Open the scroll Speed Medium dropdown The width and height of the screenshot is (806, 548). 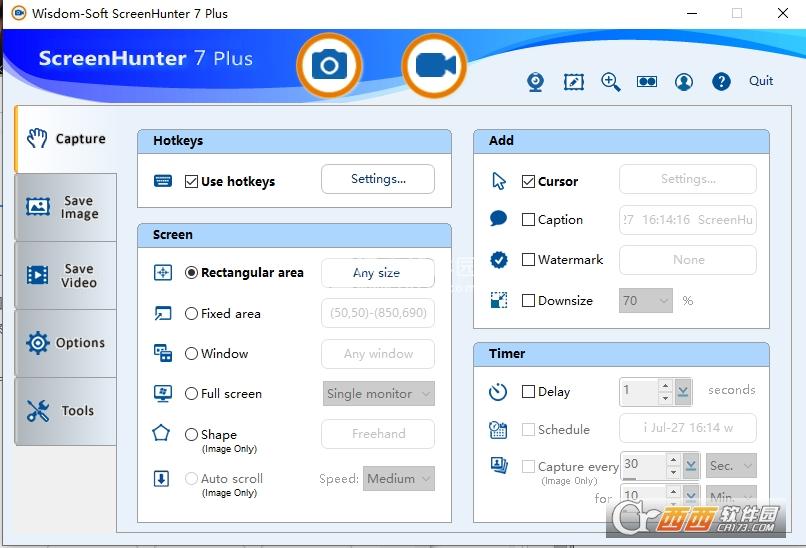(399, 479)
